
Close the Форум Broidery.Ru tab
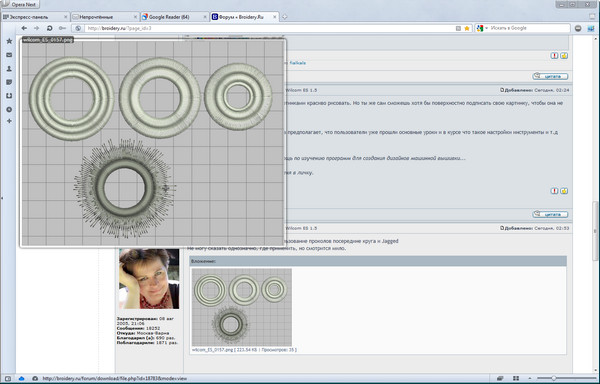pos(274,17)
